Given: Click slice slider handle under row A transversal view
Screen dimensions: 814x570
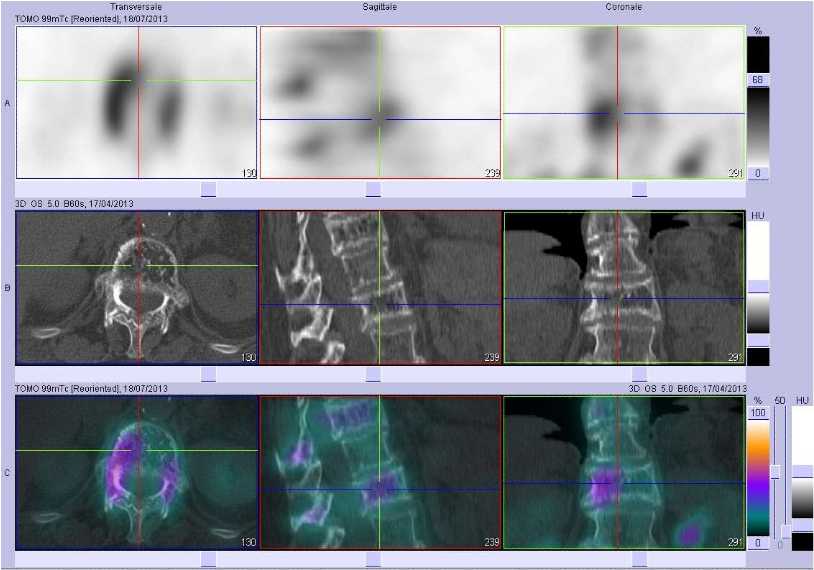Looking at the screenshot, I should pyautogui.click(x=208, y=189).
